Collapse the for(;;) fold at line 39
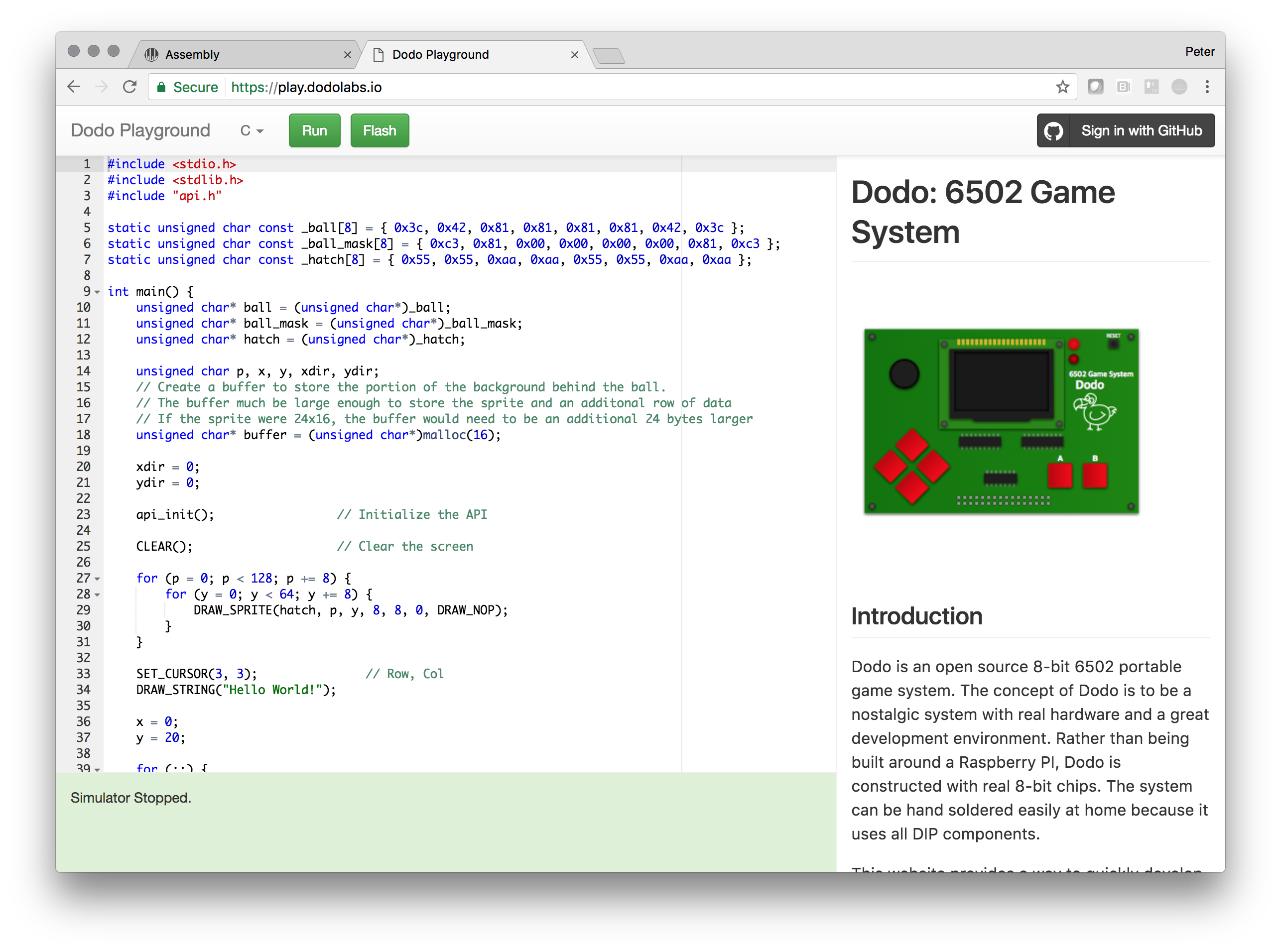The width and height of the screenshot is (1281, 952). 97,769
